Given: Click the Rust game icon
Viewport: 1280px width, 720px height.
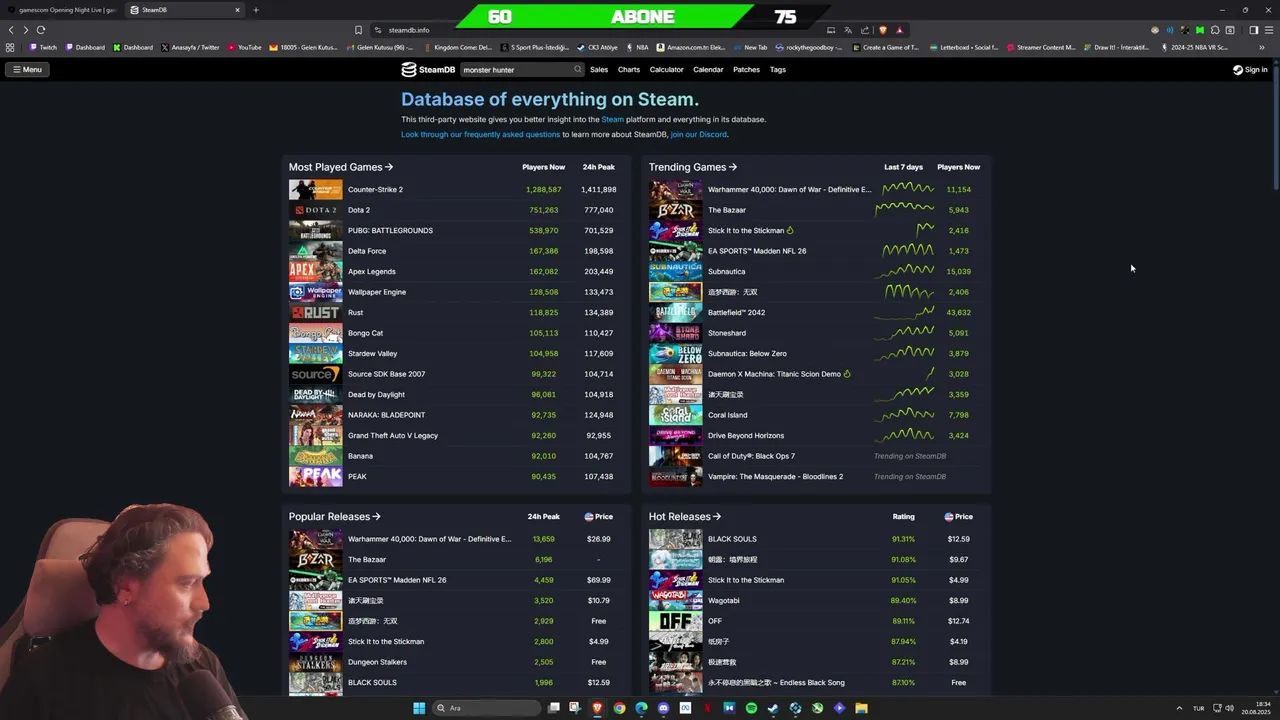Looking at the screenshot, I should pyautogui.click(x=315, y=312).
